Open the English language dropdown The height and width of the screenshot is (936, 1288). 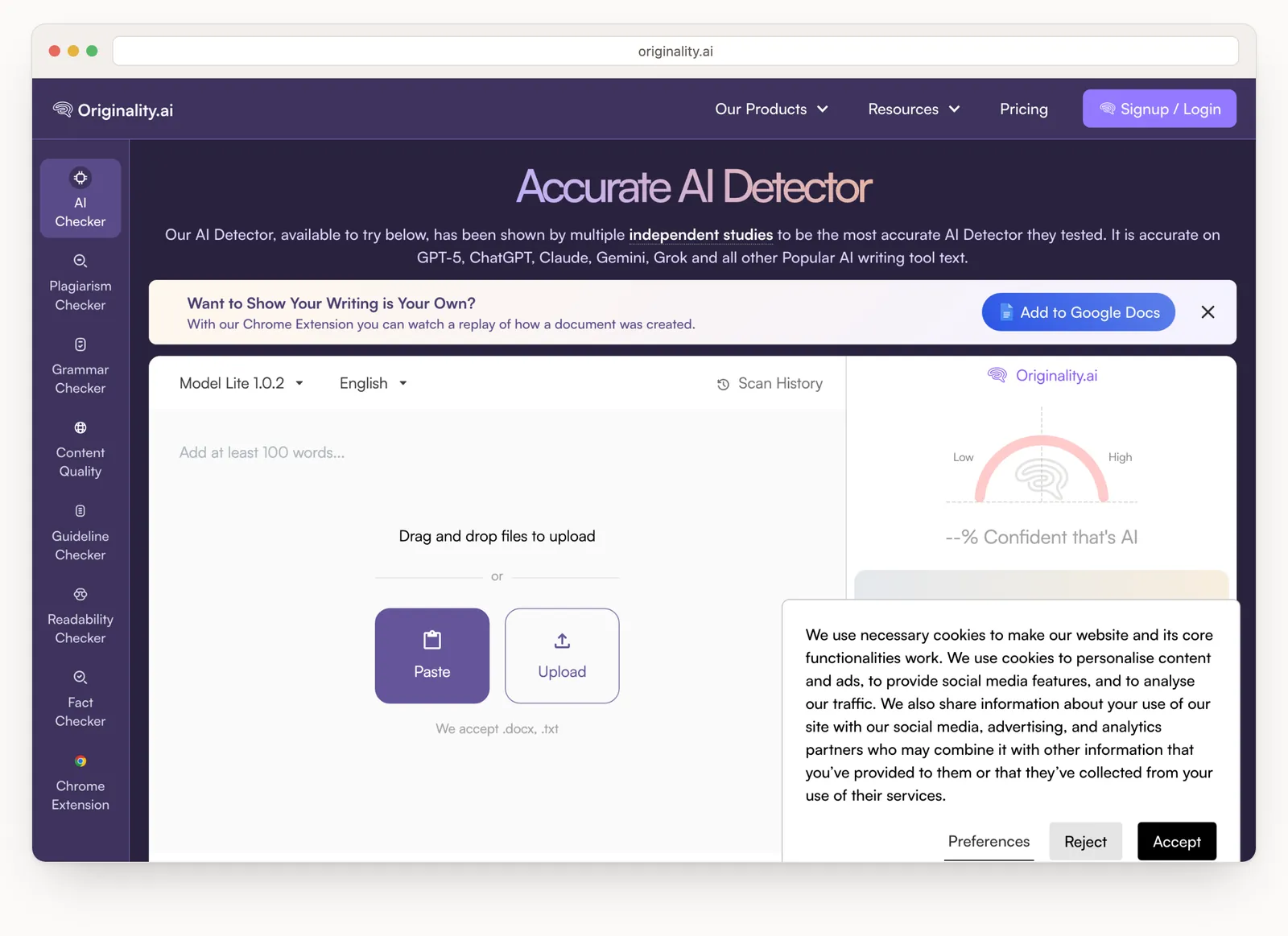[374, 383]
